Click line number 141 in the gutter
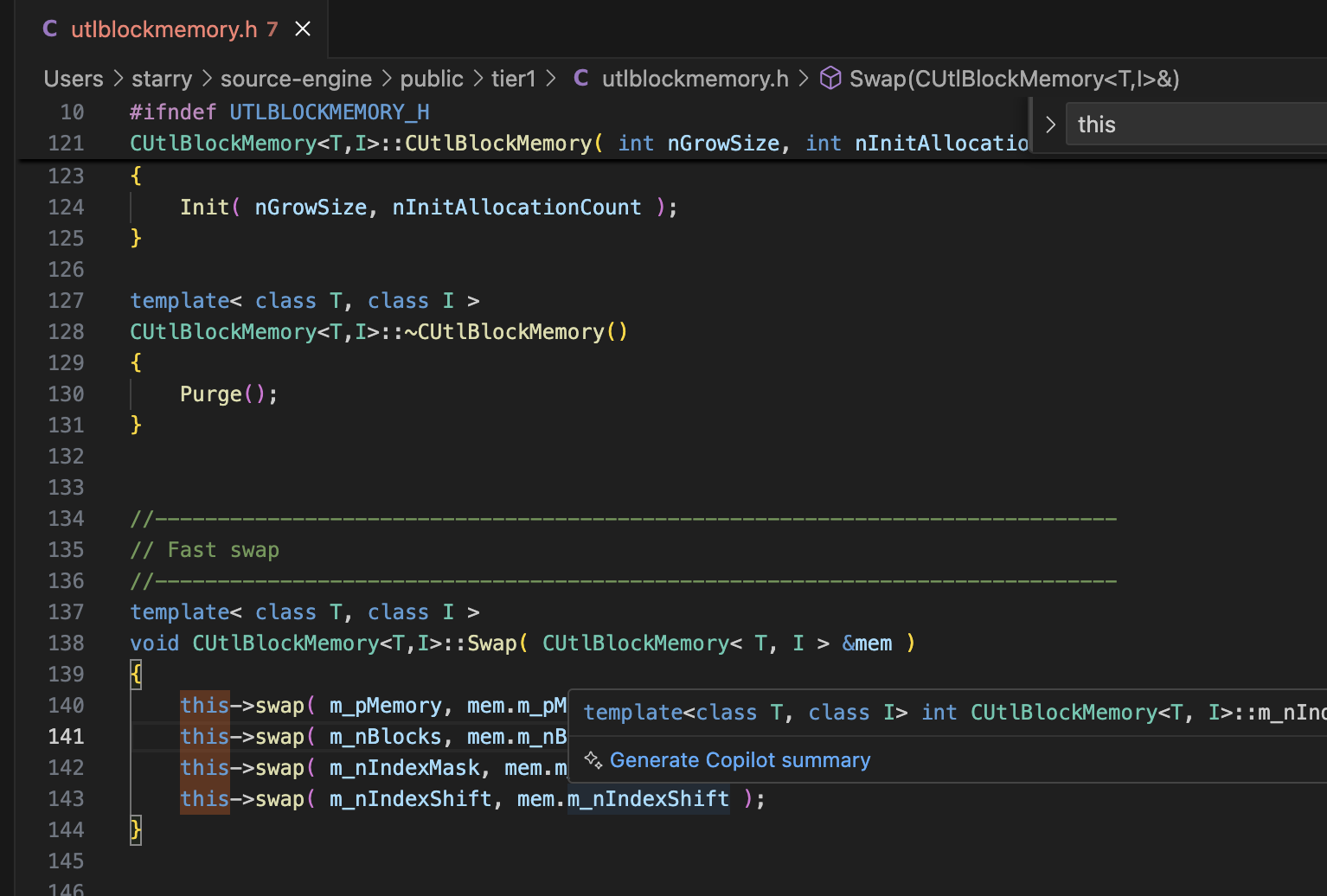1327x896 pixels. (x=66, y=737)
